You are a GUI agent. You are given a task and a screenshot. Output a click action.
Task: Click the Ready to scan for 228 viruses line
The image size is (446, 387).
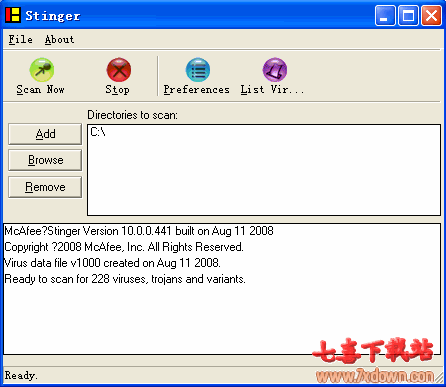pyautogui.click(x=125, y=279)
